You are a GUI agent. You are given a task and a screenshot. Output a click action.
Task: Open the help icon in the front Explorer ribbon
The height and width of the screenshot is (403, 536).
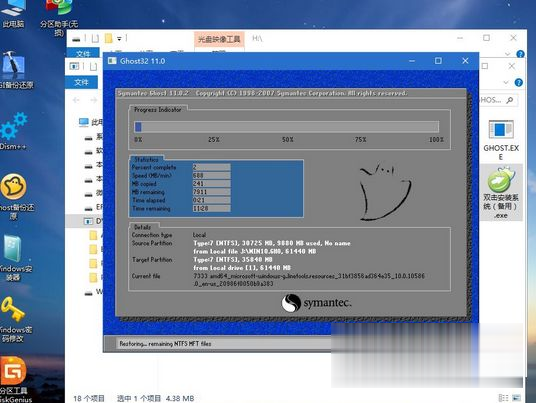coord(519,82)
